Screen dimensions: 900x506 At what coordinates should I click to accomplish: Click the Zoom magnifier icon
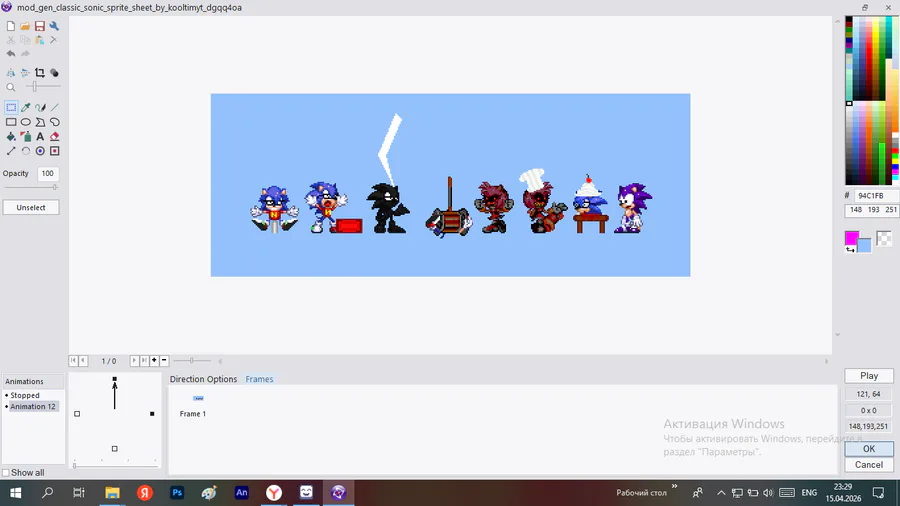(11, 87)
